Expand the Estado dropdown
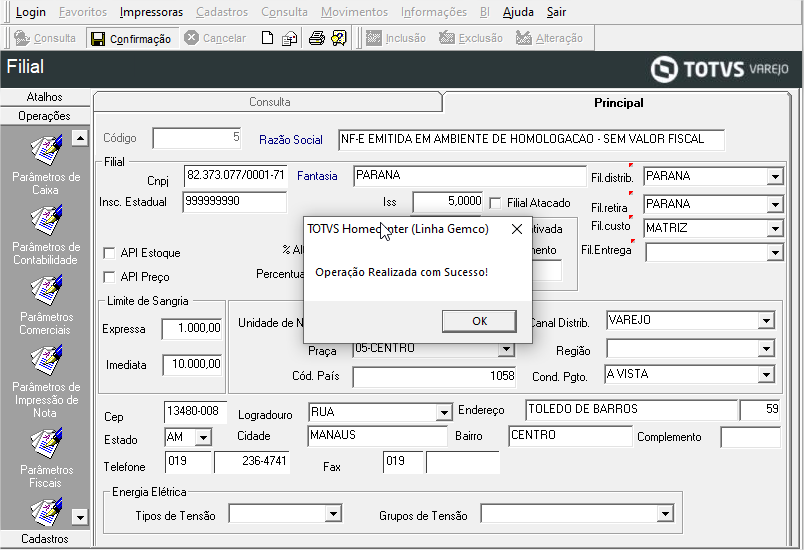Screen dimensions: 804x550 [x=203, y=438]
